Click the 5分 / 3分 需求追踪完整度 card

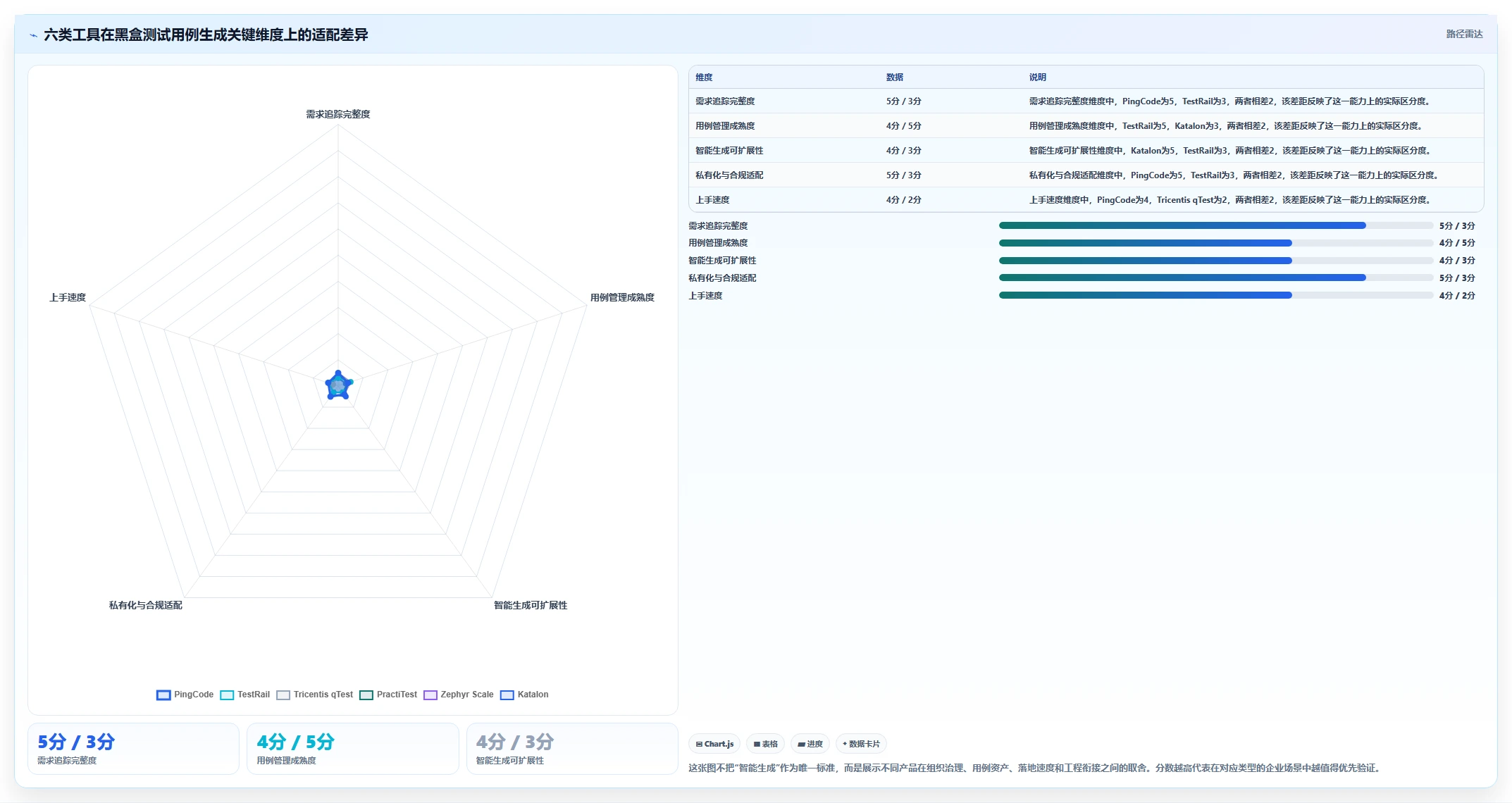(133, 749)
